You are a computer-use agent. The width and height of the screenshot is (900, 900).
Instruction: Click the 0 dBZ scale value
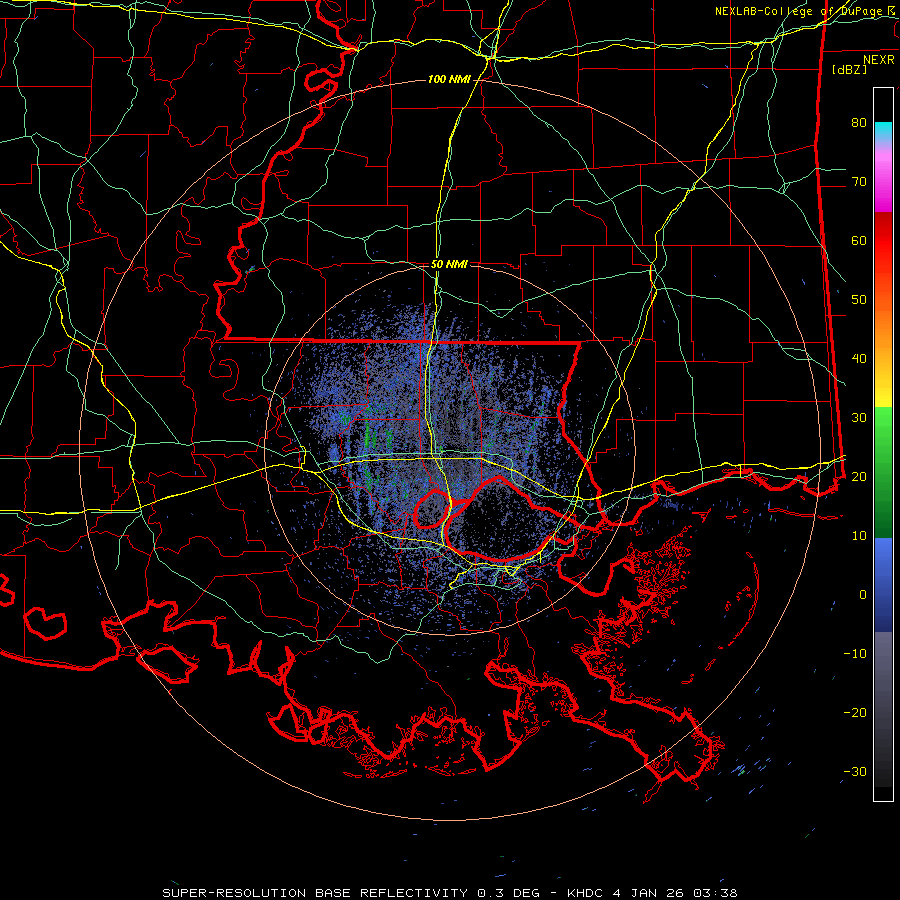pos(863,595)
